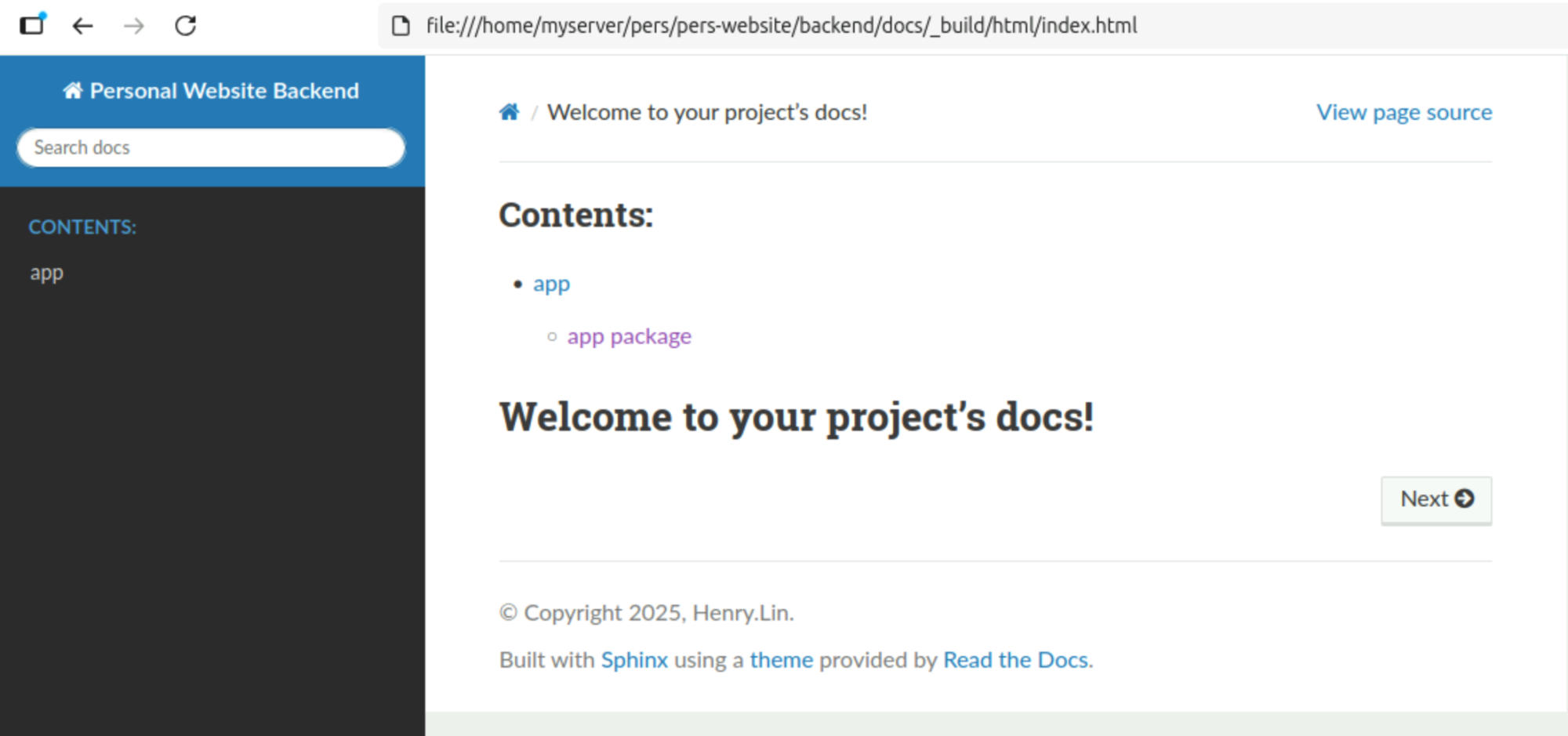Open the tab overview icon in browser toolbar
The width and height of the screenshot is (1568, 736).
pos(32,25)
